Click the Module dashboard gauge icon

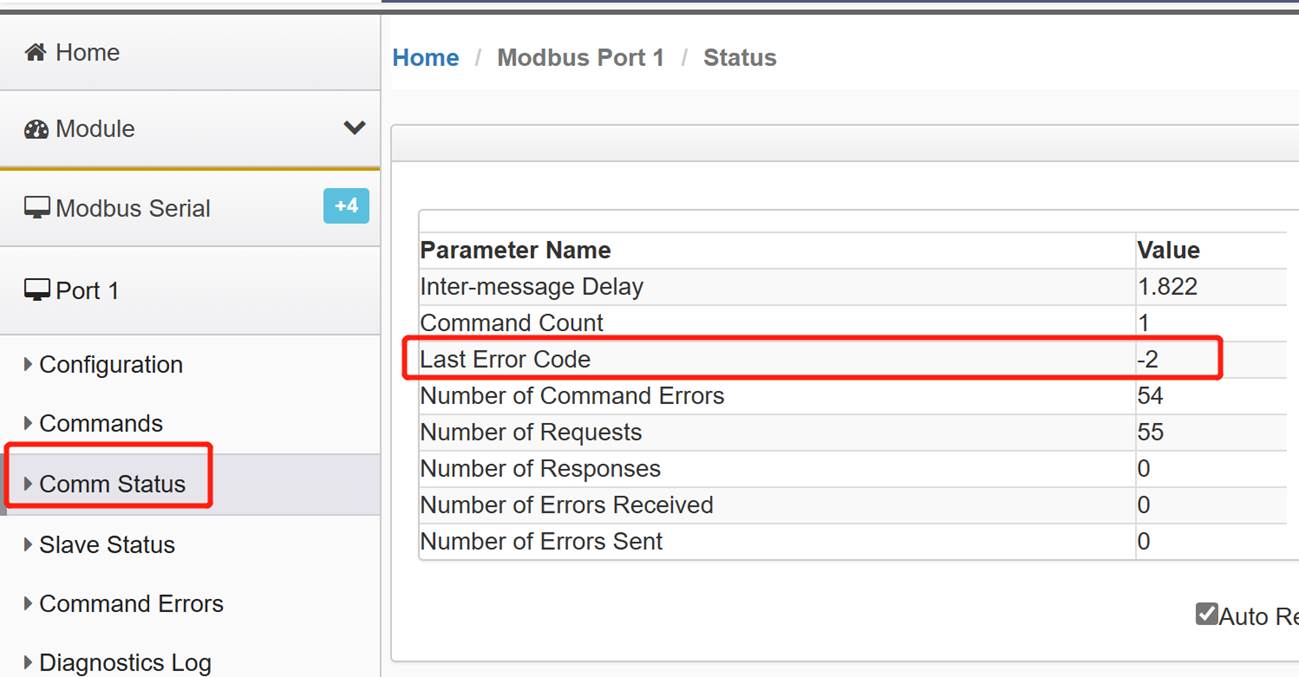pyautogui.click(x=36, y=129)
